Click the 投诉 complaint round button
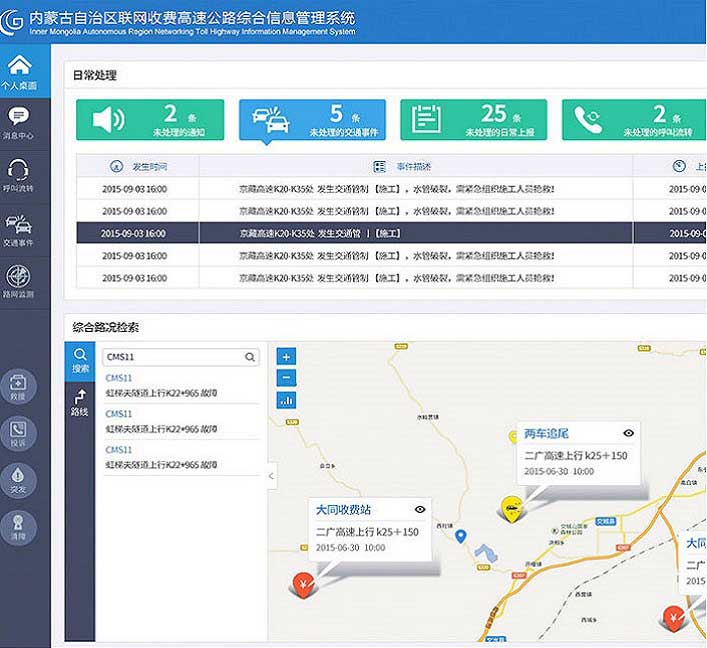707x648 pixels. tap(19, 435)
